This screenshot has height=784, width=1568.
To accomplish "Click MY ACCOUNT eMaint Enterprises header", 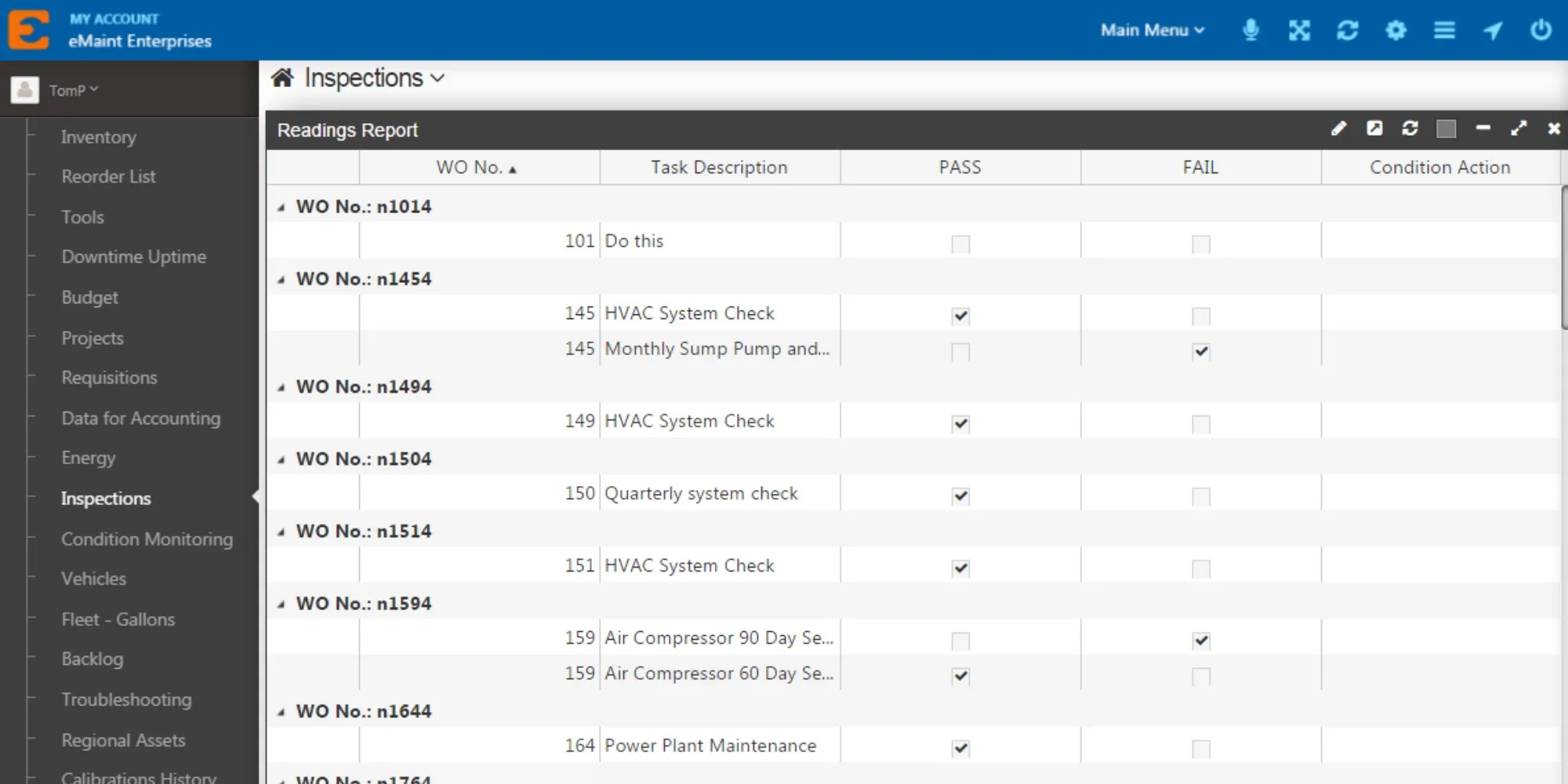I will tap(140, 31).
